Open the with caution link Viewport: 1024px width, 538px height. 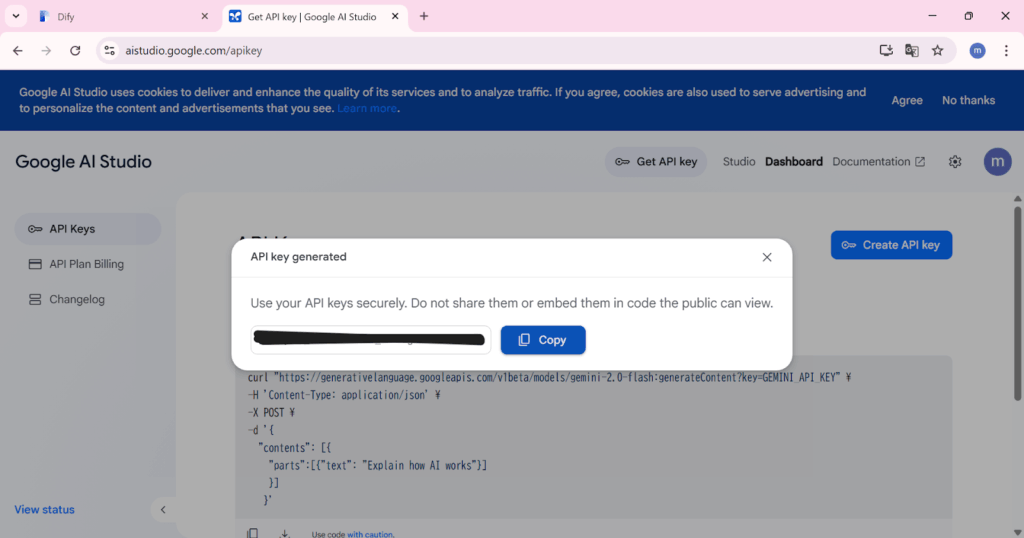[370, 534]
